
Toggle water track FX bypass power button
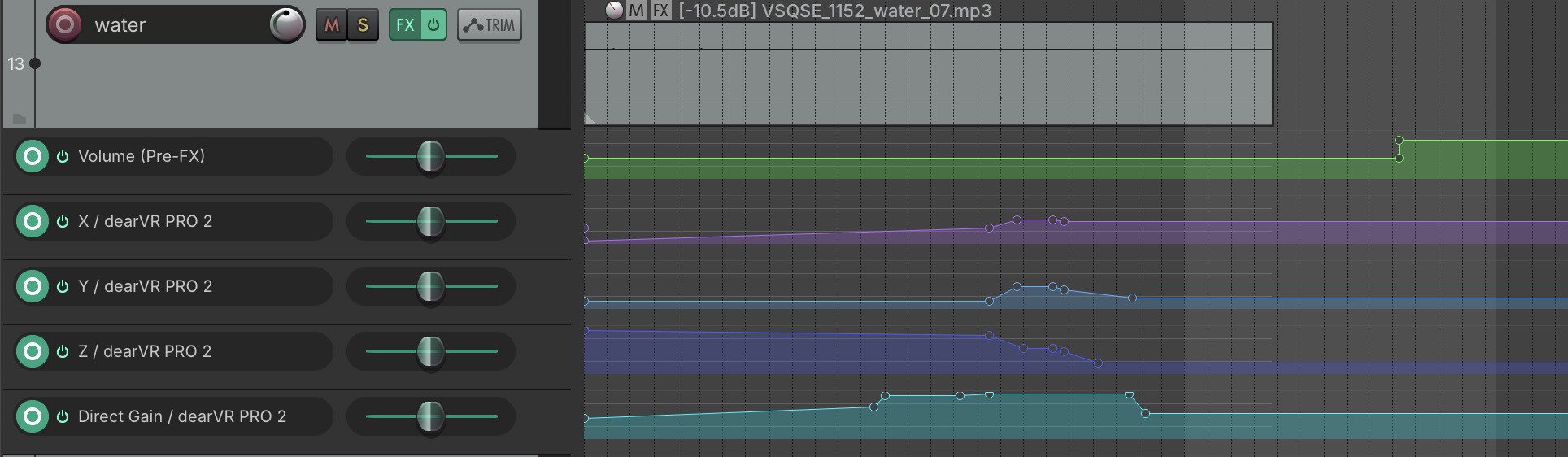[433, 24]
